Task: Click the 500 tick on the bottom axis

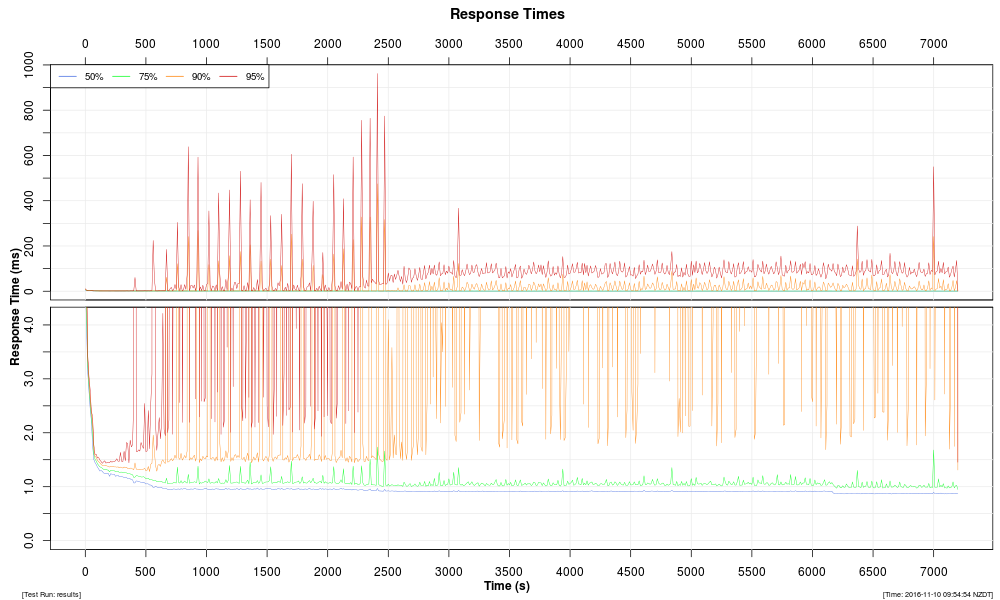Action: (x=145, y=571)
